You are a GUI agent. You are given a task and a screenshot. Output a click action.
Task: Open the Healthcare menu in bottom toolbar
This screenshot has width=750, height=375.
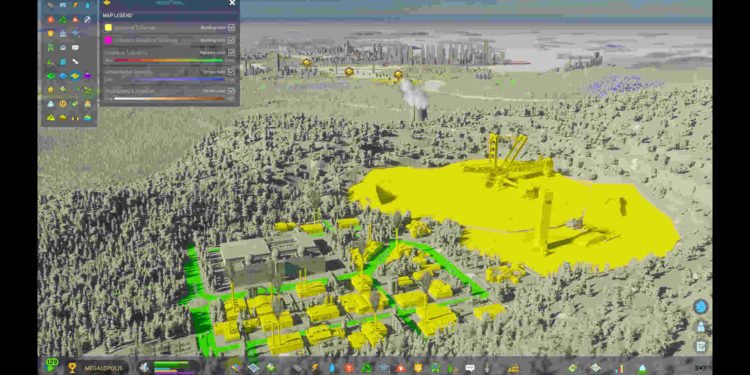pos(349,367)
